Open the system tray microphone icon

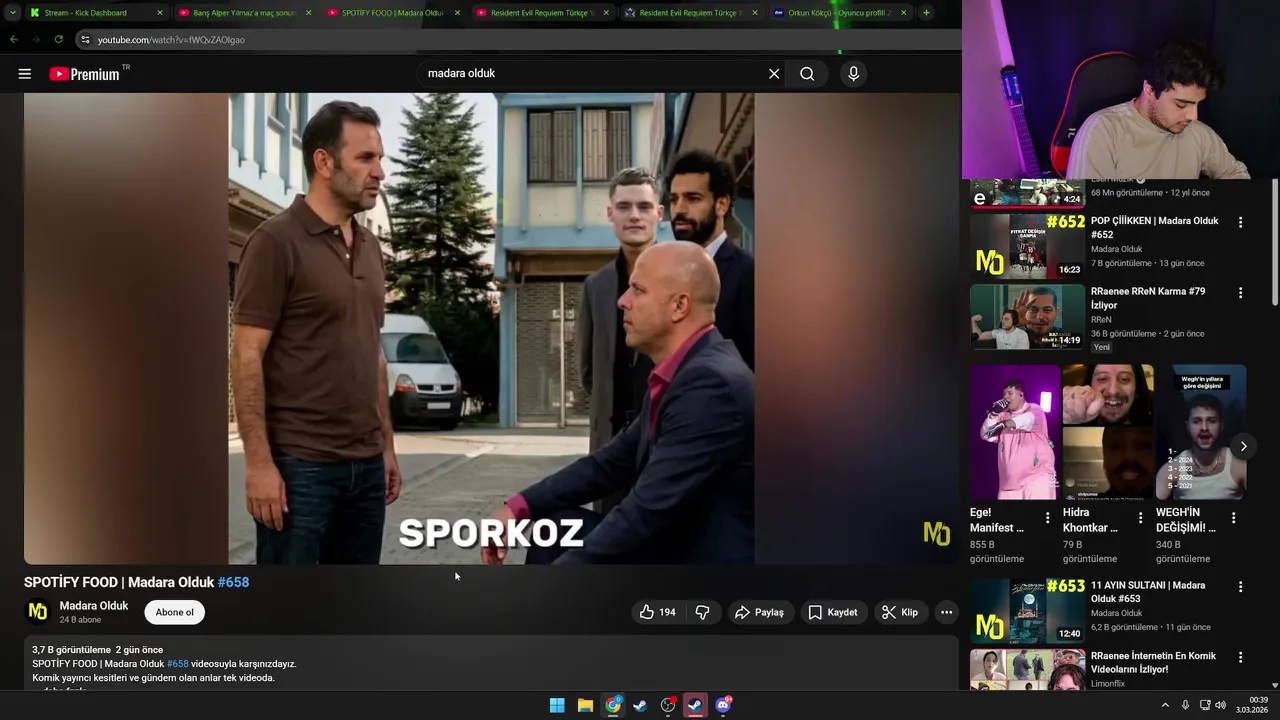(1185, 705)
